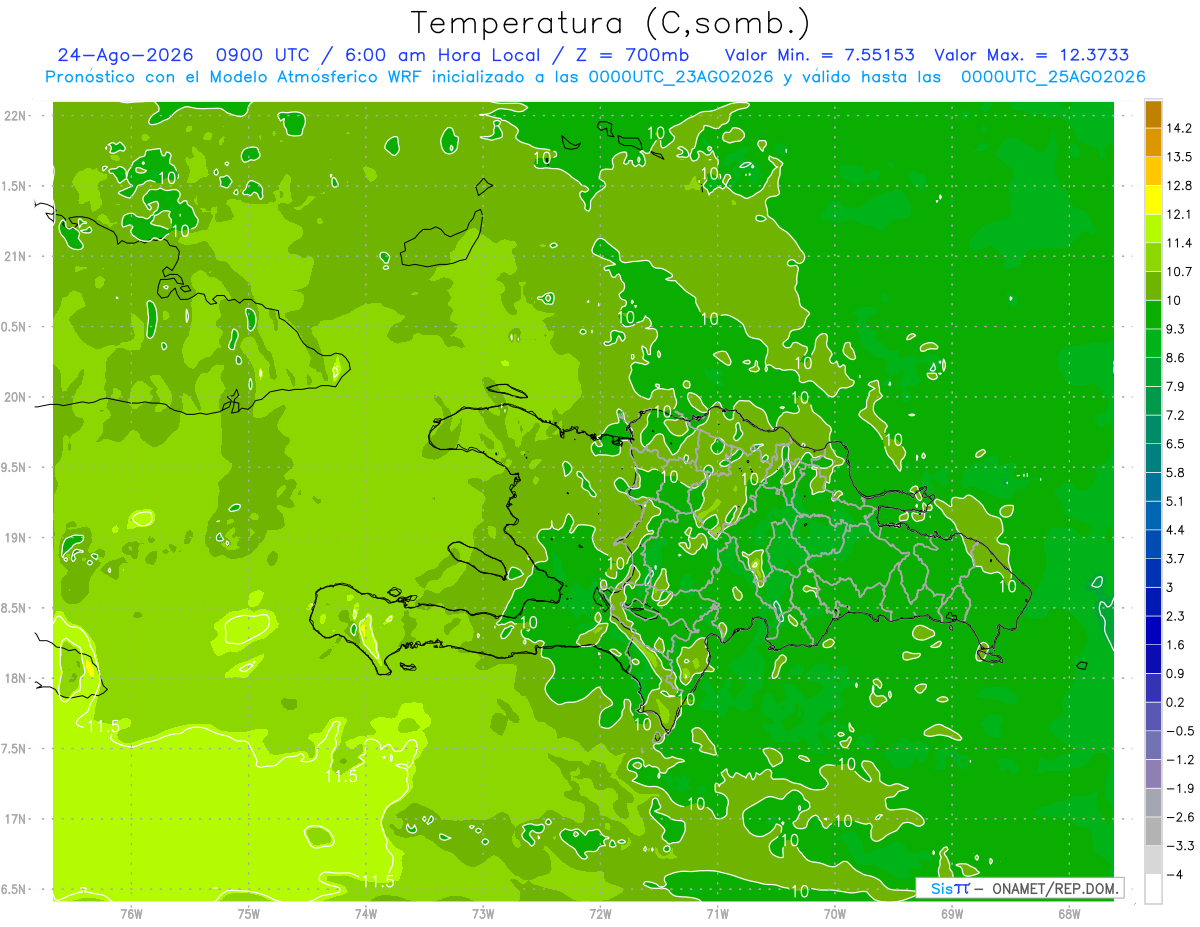Click the legend swatch between 13.5 and 14.2

tap(1153, 142)
